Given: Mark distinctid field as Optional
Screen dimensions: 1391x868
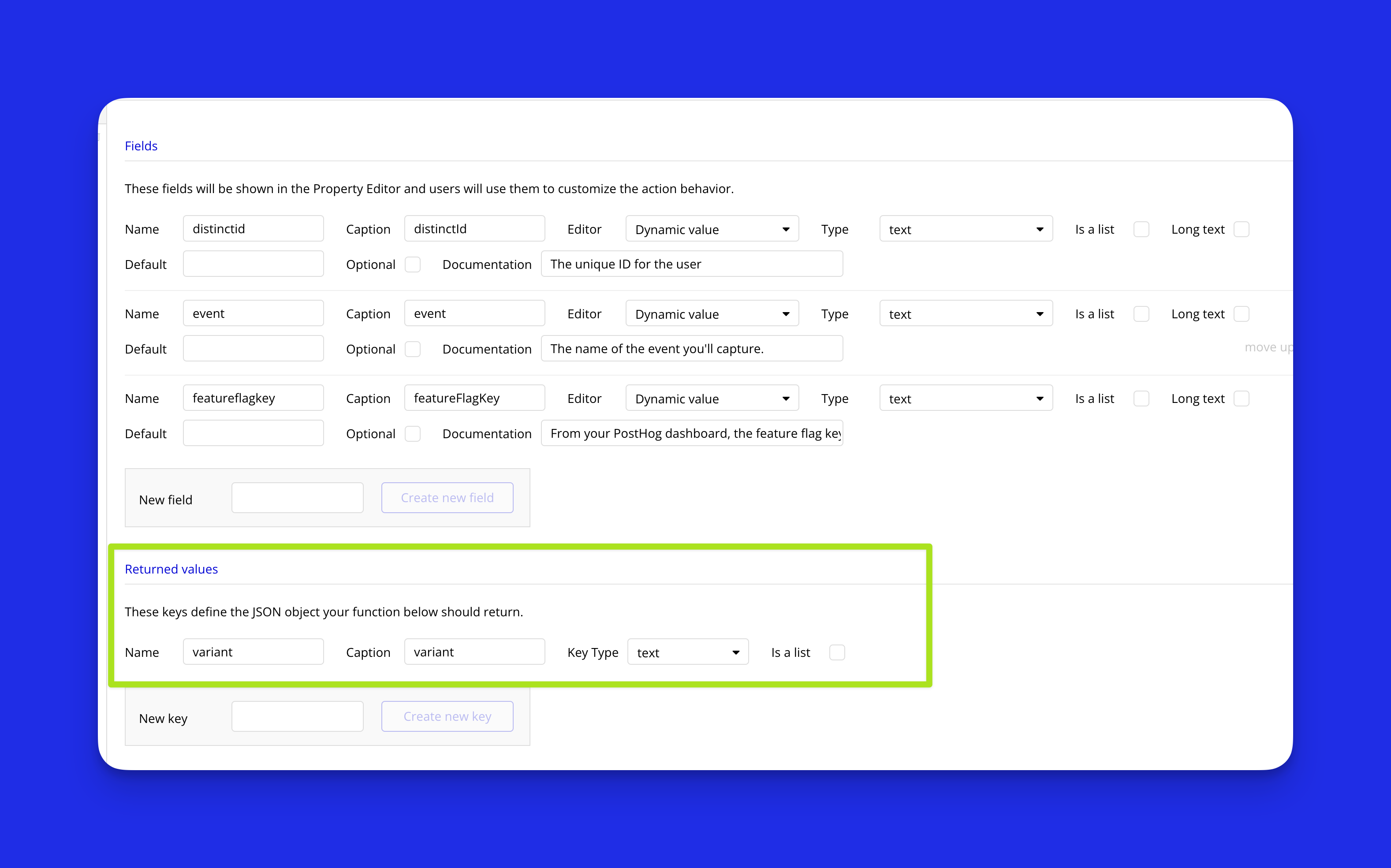Looking at the screenshot, I should pyautogui.click(x=412, y=264).
